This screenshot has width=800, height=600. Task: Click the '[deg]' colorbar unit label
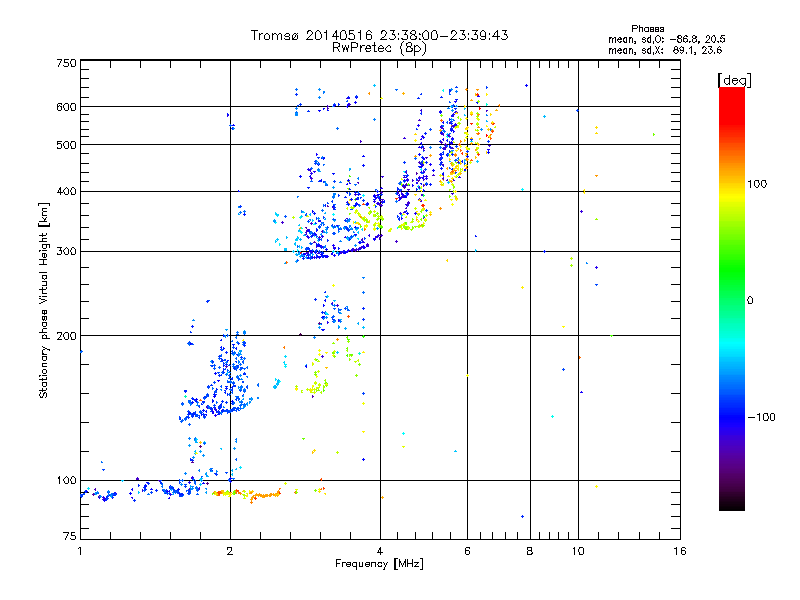734,80
